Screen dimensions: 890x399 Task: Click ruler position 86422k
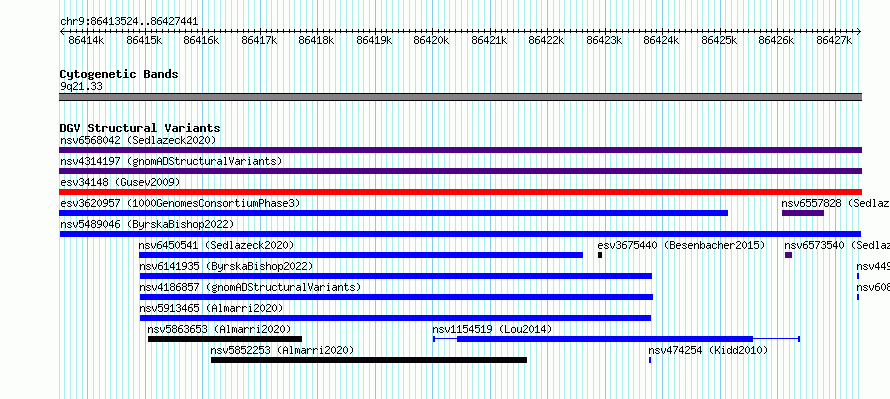tap(546, 40)
